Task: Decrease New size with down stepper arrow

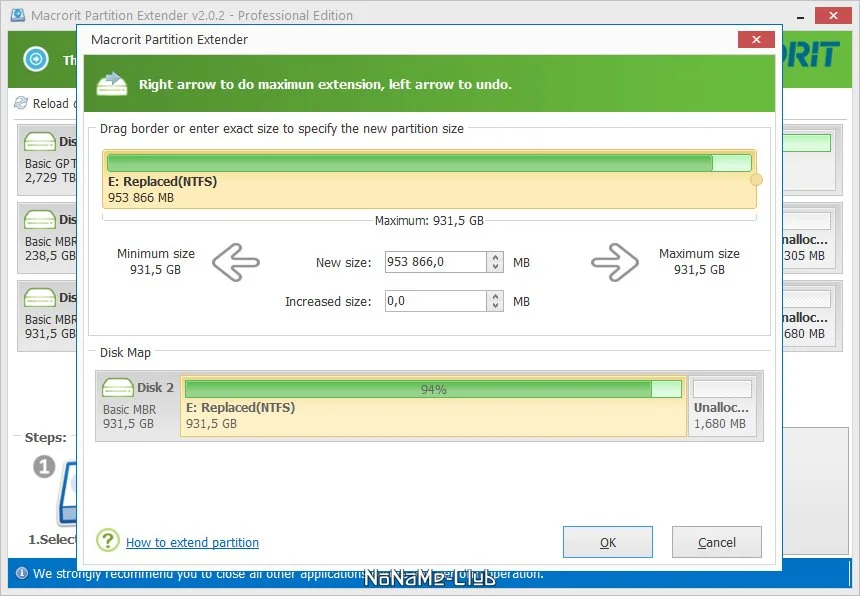Action: point(495,266)
